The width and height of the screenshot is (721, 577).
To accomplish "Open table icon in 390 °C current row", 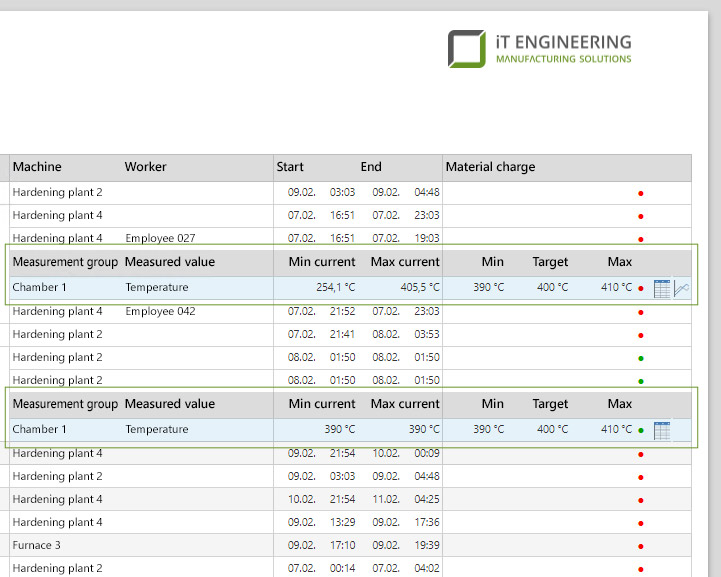I will click(661, 430).
